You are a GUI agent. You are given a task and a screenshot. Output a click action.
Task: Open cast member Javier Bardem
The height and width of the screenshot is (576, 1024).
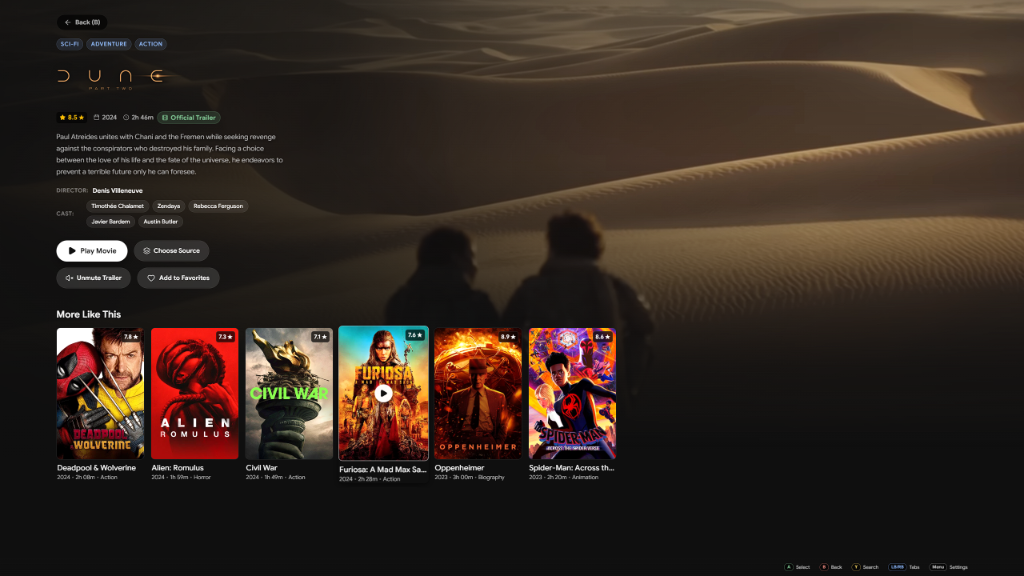coord(110,221)
